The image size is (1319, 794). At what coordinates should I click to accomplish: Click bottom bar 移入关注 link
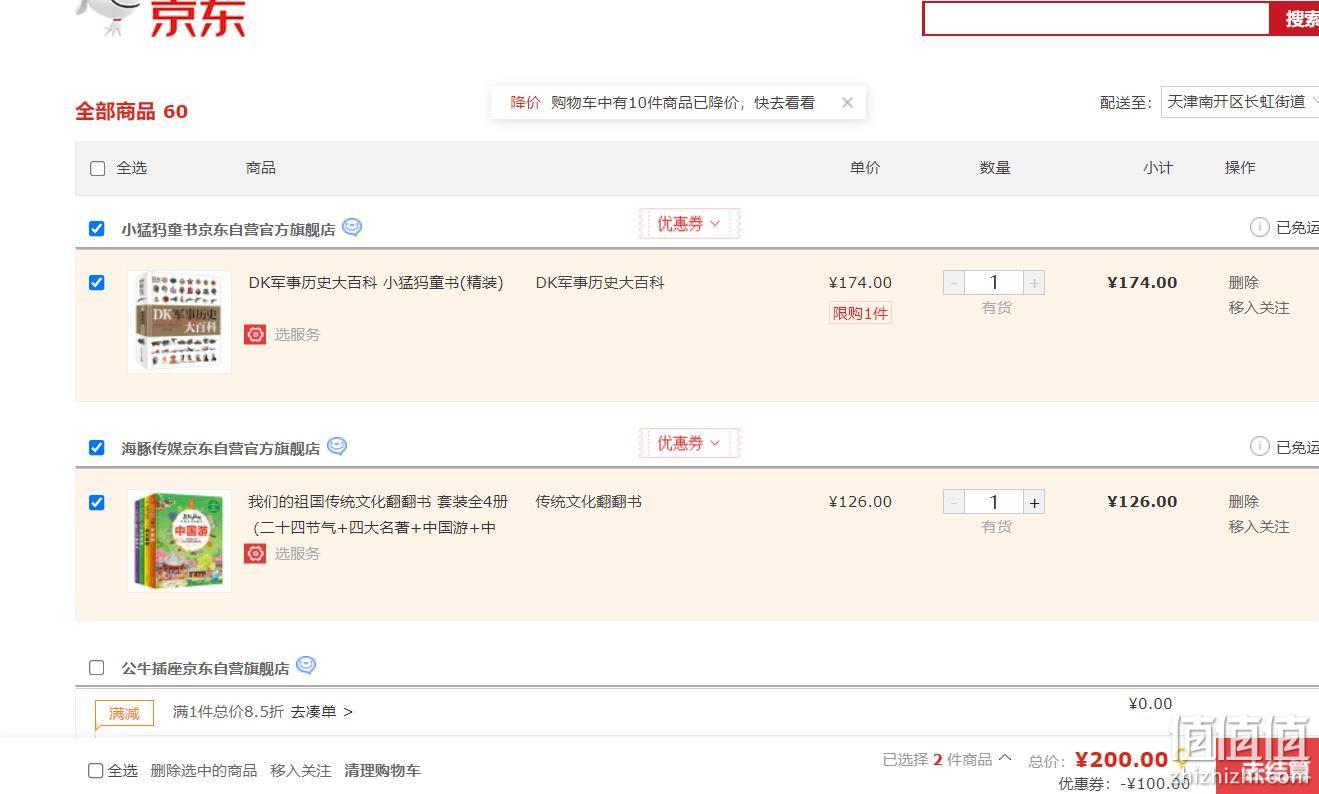click(300, 770)
